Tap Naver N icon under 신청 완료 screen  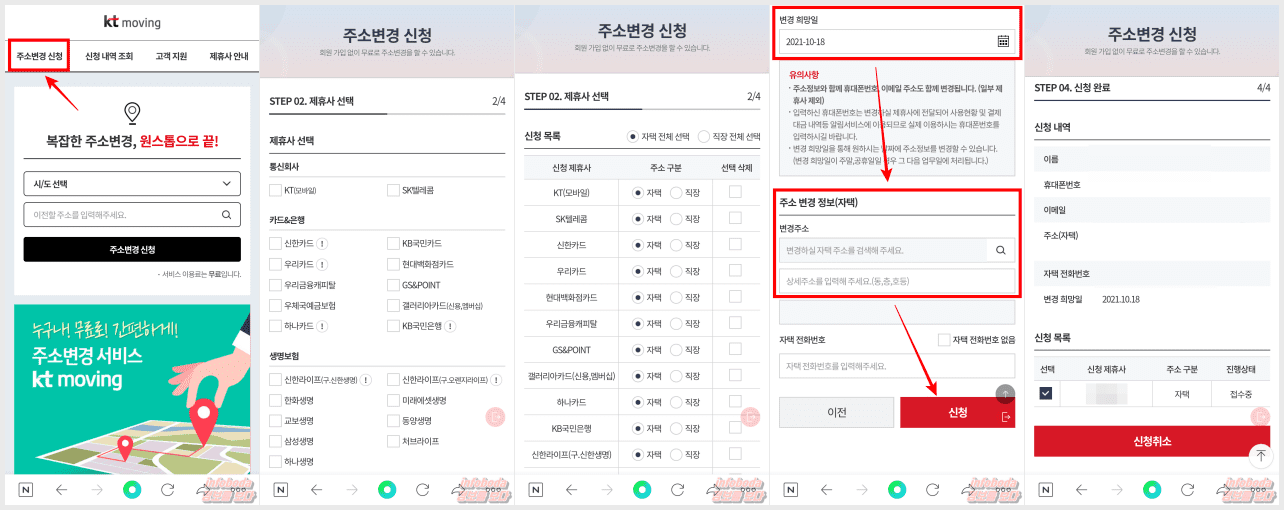pos(1045,490)
